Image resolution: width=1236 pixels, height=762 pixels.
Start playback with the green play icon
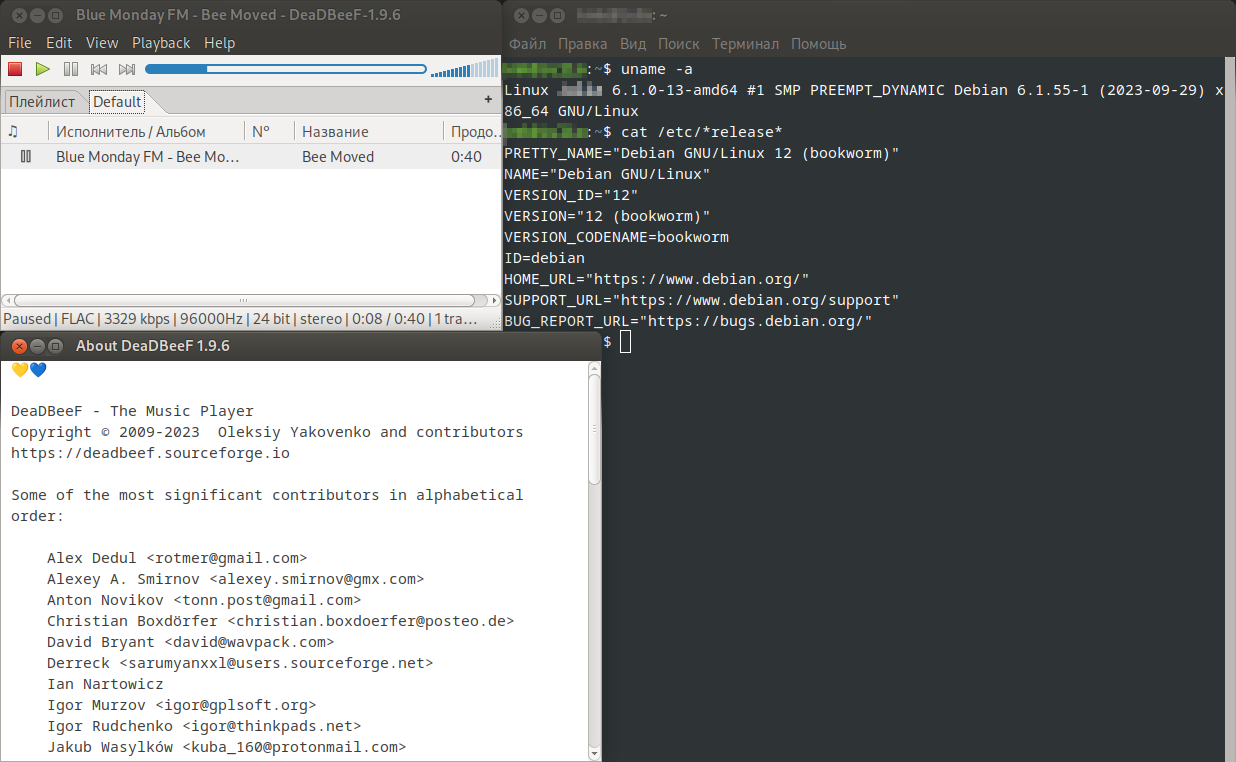tap(42, 68)
